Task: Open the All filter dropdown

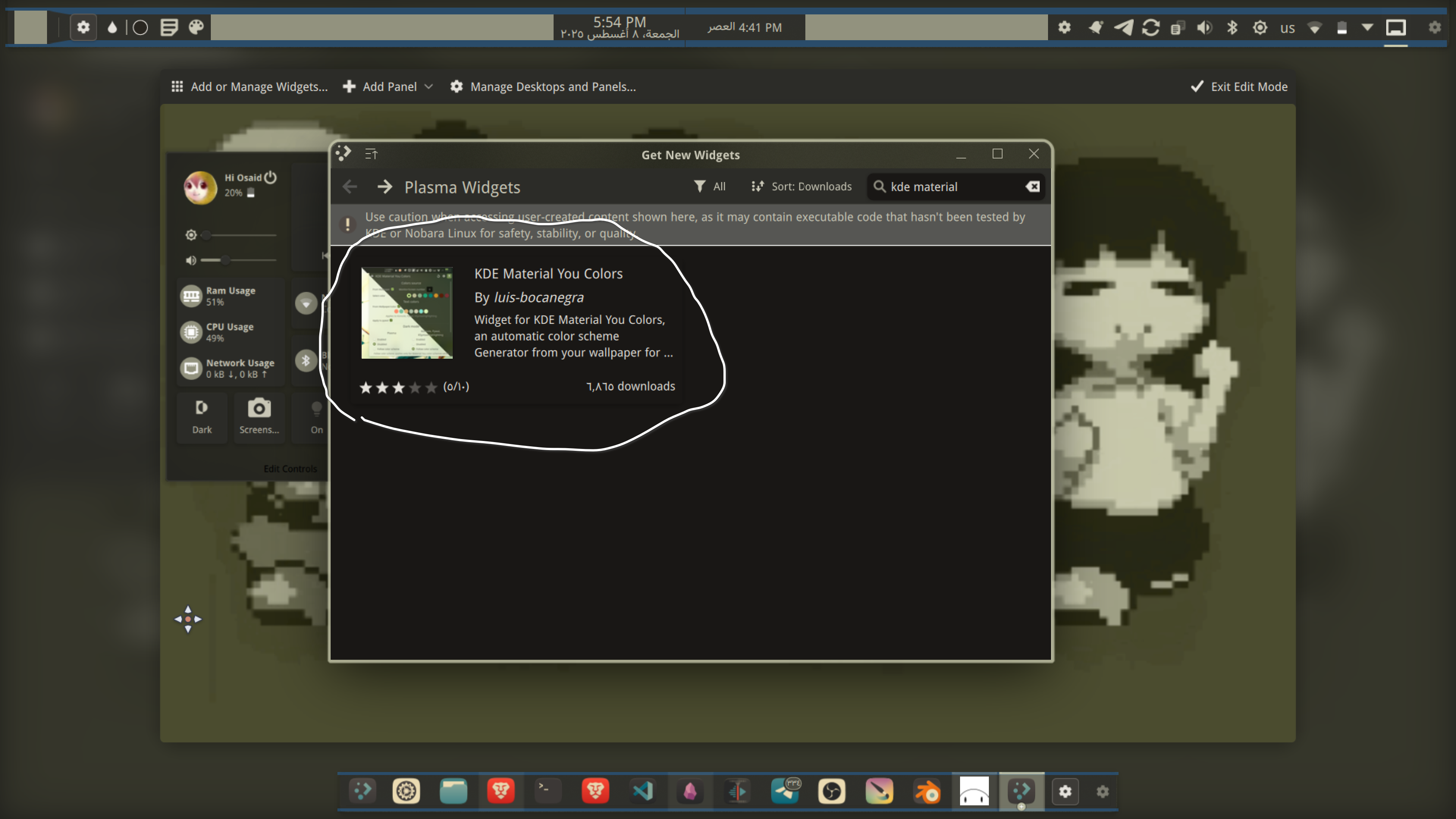Action: (x=710, y=187)
